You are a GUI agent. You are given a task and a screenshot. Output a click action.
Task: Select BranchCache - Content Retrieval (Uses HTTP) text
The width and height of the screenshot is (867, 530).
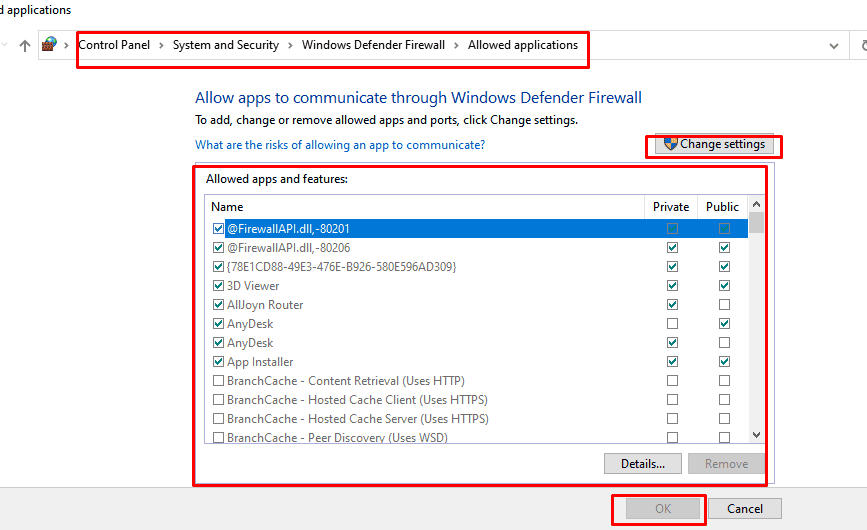pyautogui.click(x=346, y=381)
